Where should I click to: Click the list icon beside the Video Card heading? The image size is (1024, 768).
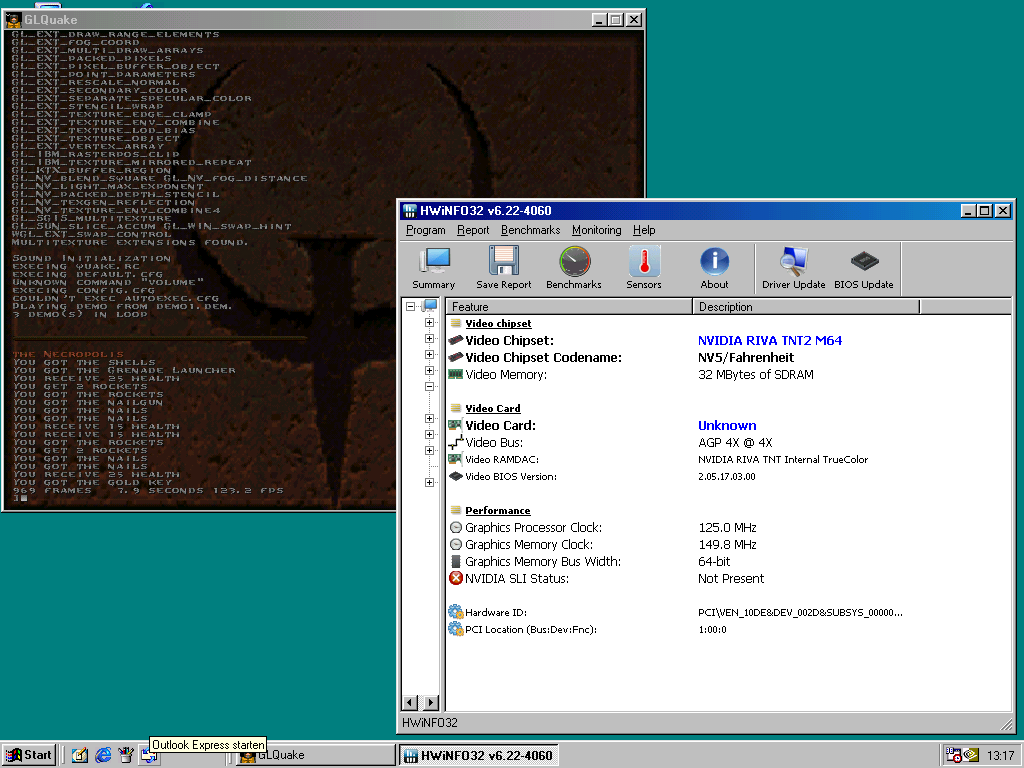[x=456, y=408]
